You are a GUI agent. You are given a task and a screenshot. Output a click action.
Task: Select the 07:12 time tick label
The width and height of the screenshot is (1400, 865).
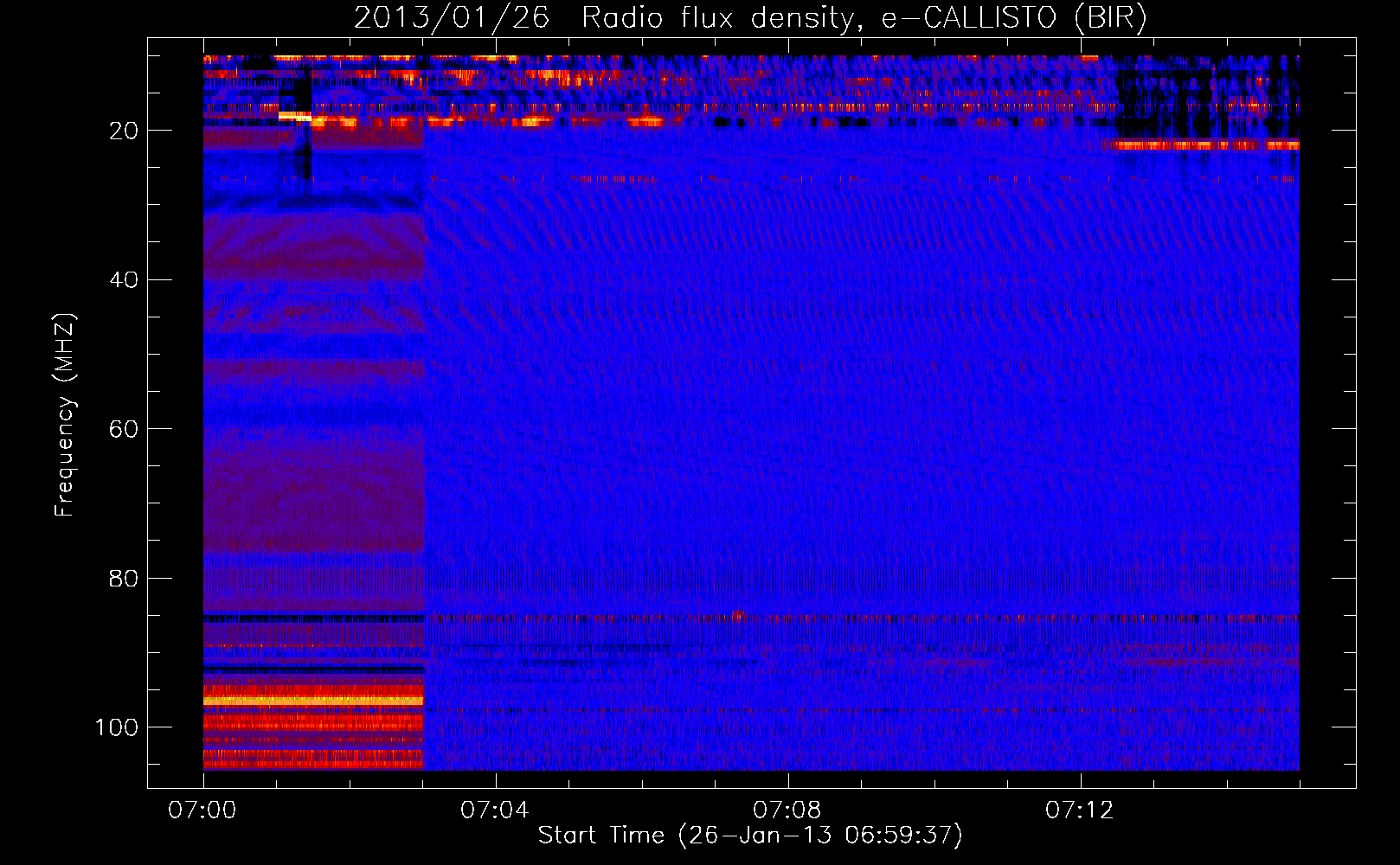tap(1080, 811)
